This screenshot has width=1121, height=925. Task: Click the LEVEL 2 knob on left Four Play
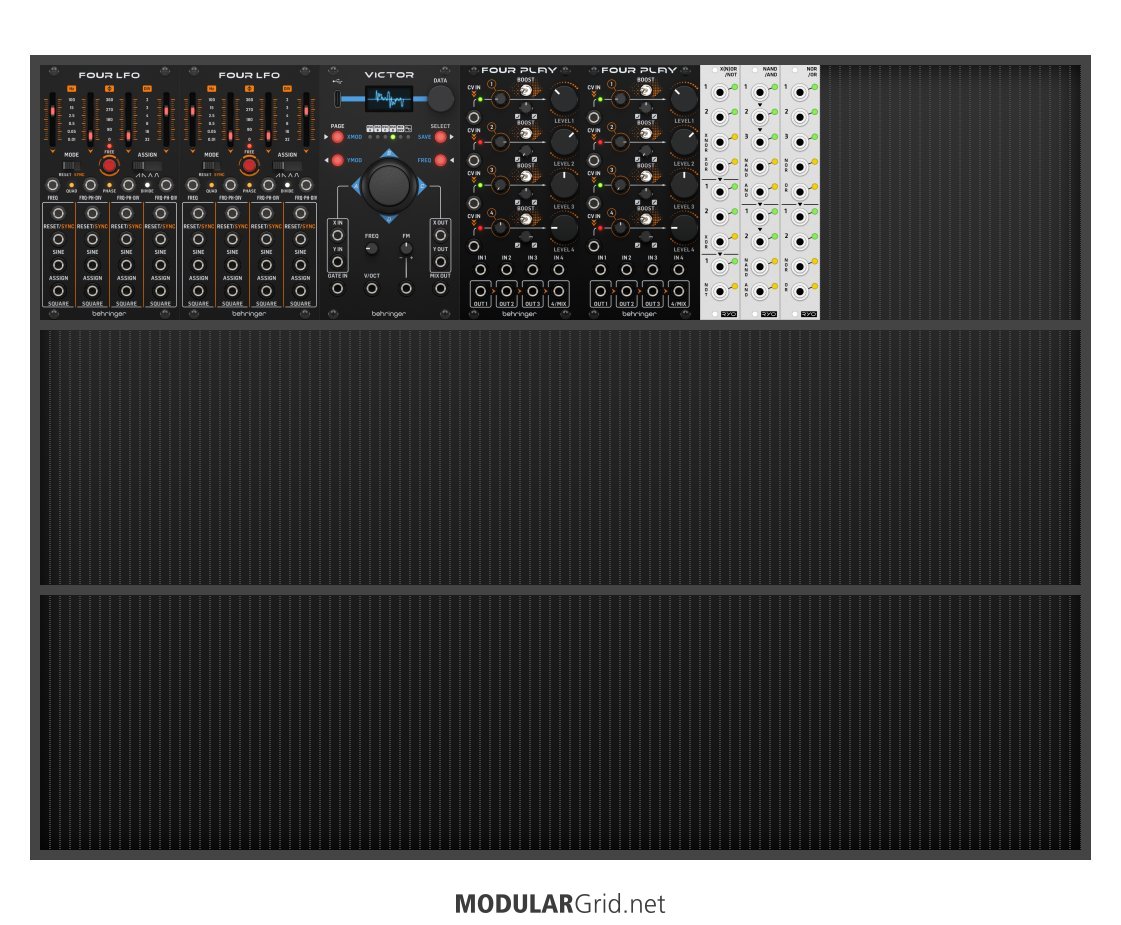[x=564, y=142]
